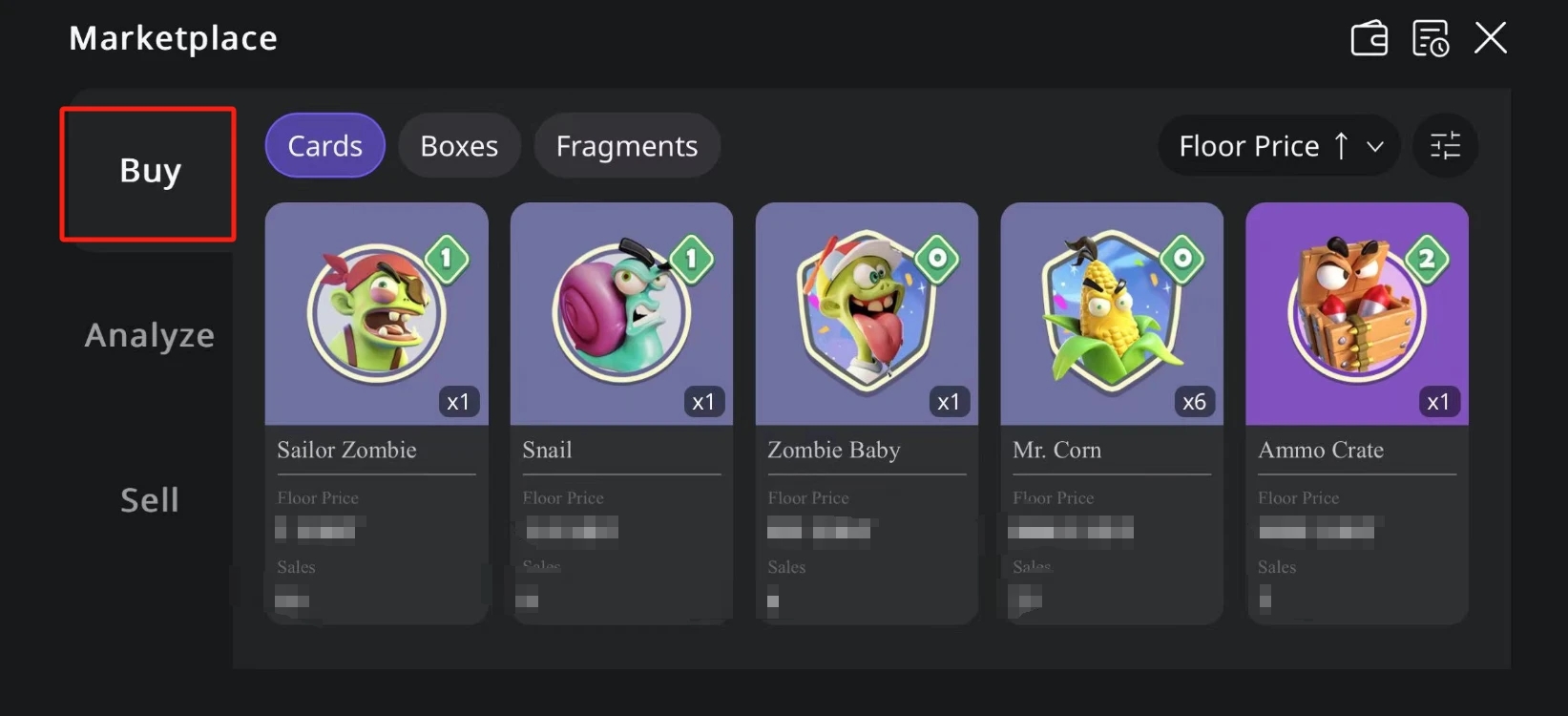This screenshot has height=716, width=1568.
Task: Open the Ammo Crate card image
Action: 1356,313
